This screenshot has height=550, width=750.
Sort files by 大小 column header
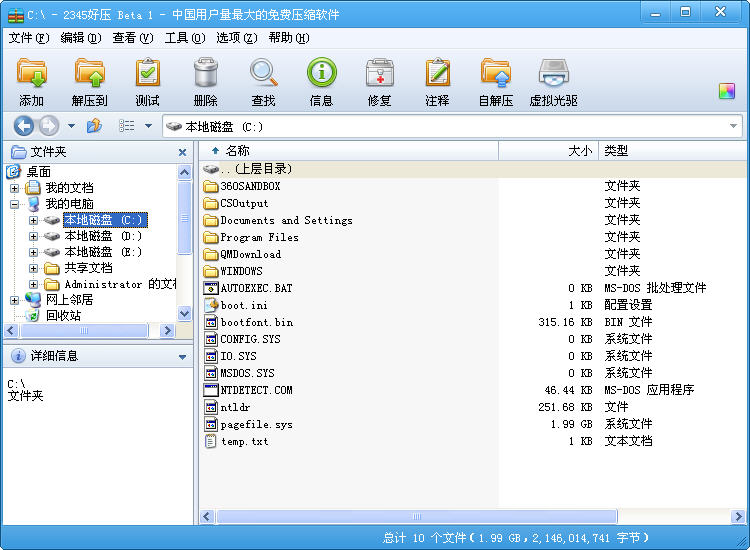[x=580, y=151]
